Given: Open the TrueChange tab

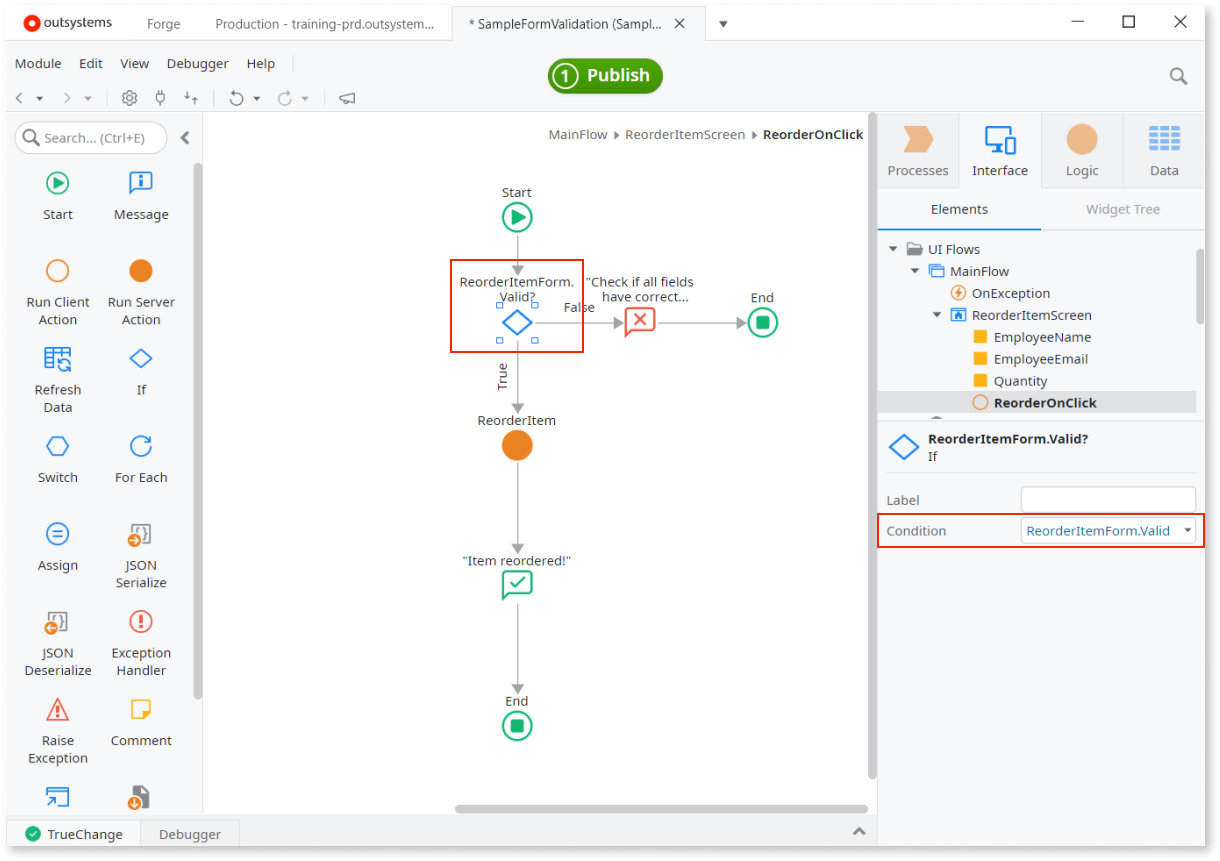Looking at the screenshot, I should coord(74,834).
